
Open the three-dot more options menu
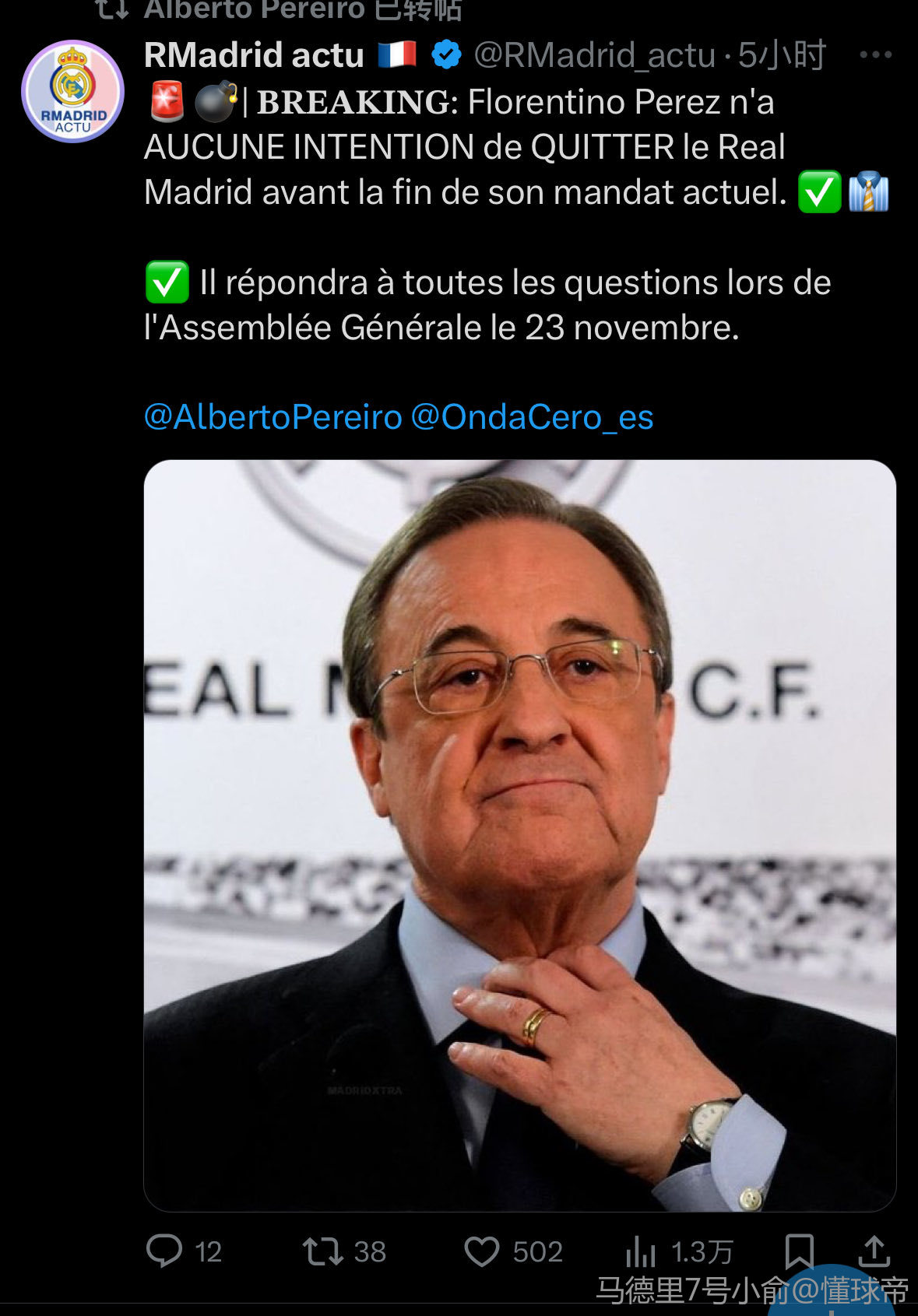(x=875, y=54)
